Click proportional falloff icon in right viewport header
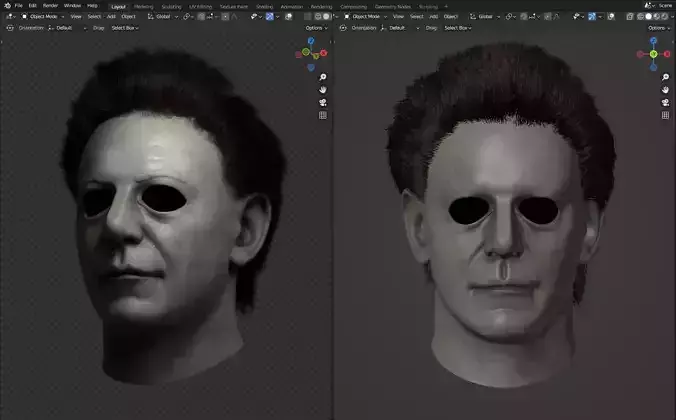 (557, 16)
